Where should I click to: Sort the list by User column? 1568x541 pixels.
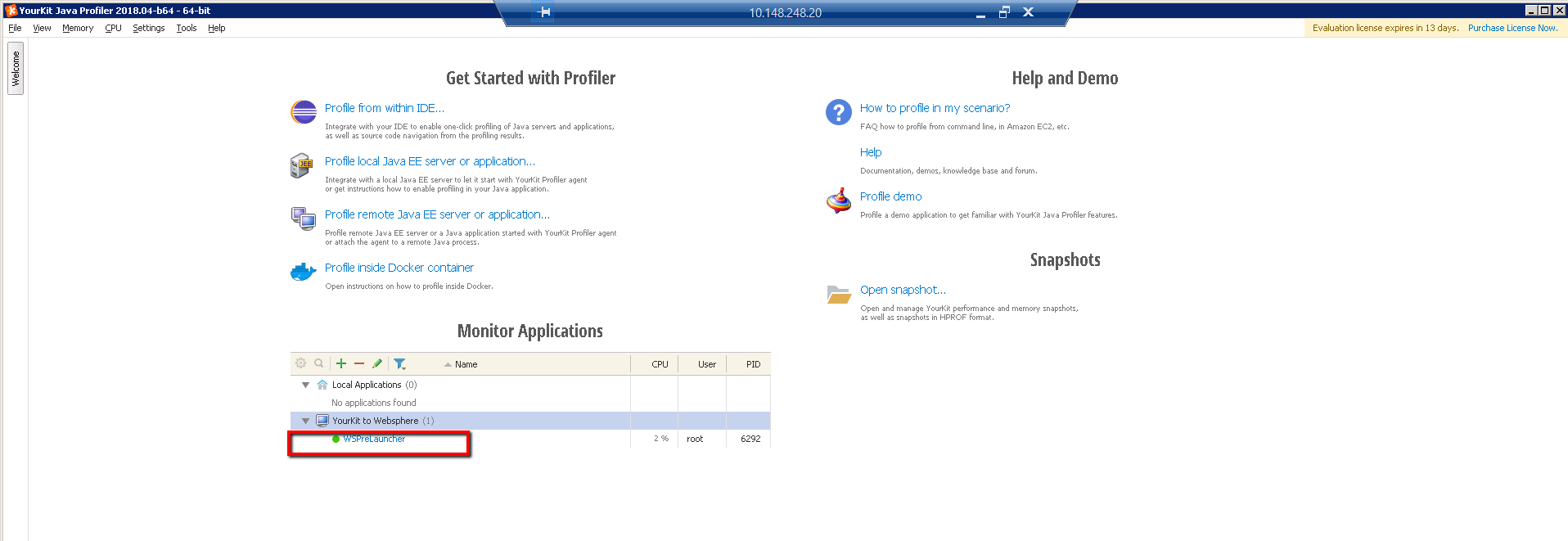point(707,364)
